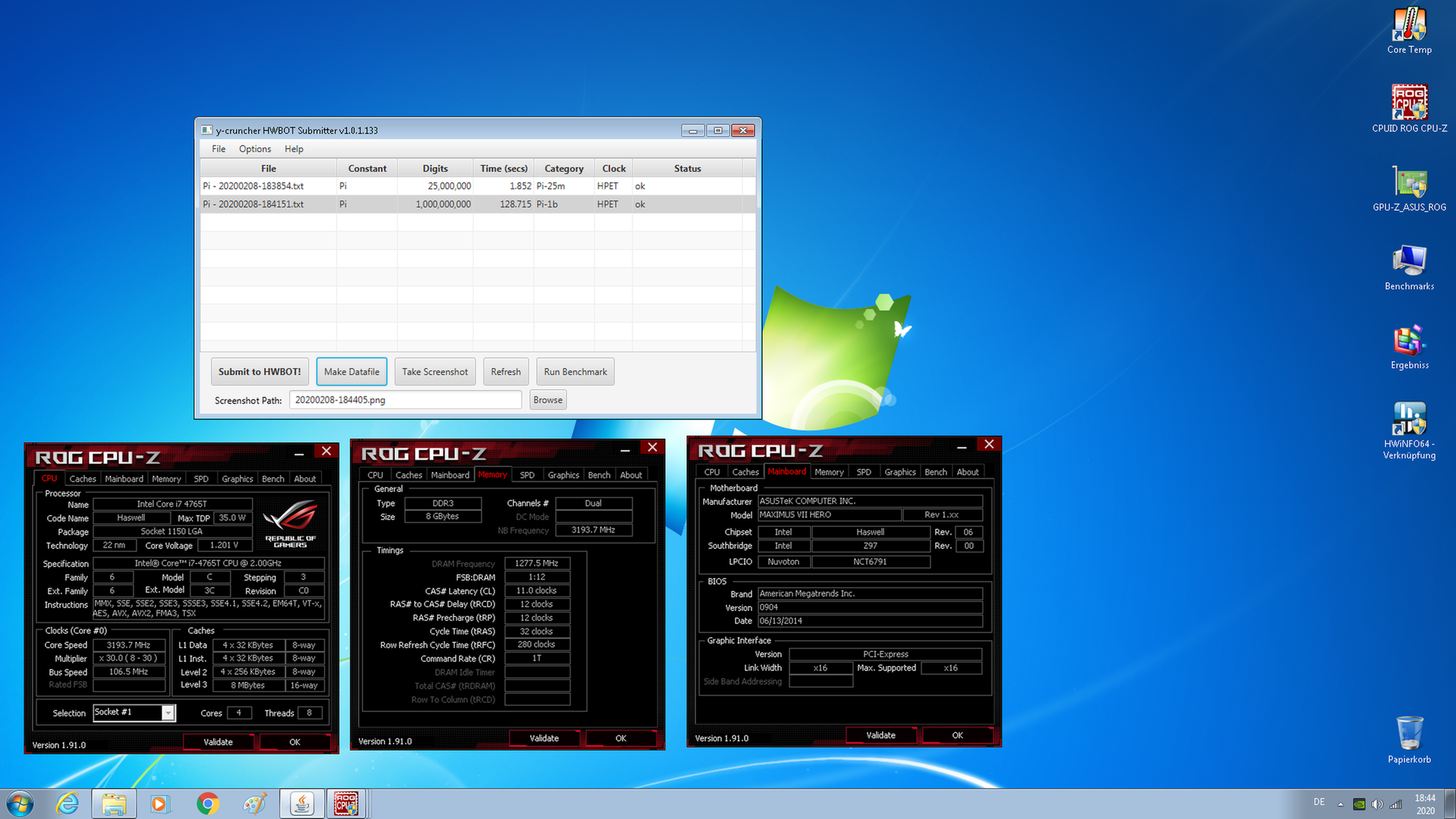
Task: Click the DE language indicator in taskbar
Action: pyautogui.click(x=1319, y=802)
